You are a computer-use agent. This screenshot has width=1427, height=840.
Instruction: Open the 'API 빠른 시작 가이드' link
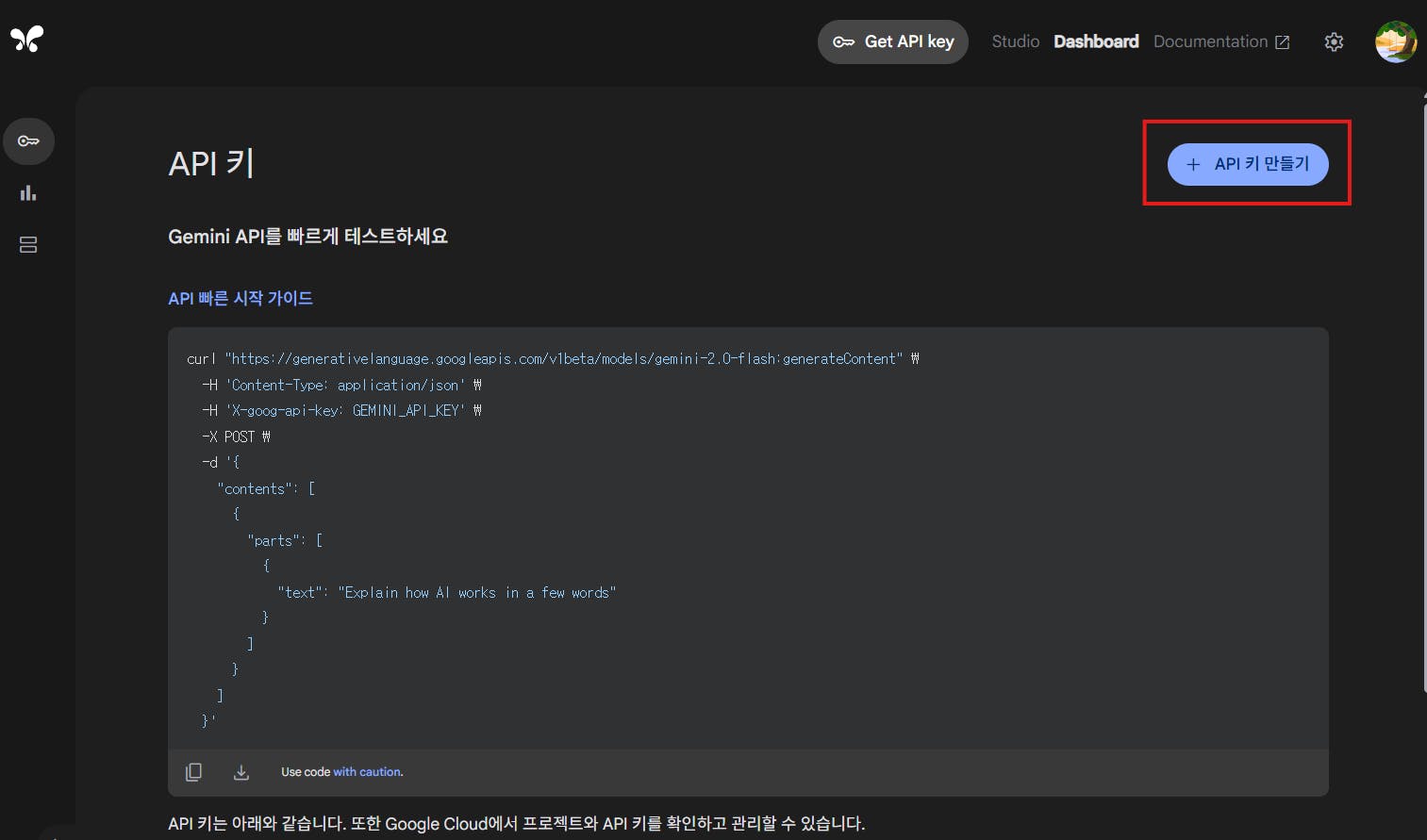click(x=241, y=298)
